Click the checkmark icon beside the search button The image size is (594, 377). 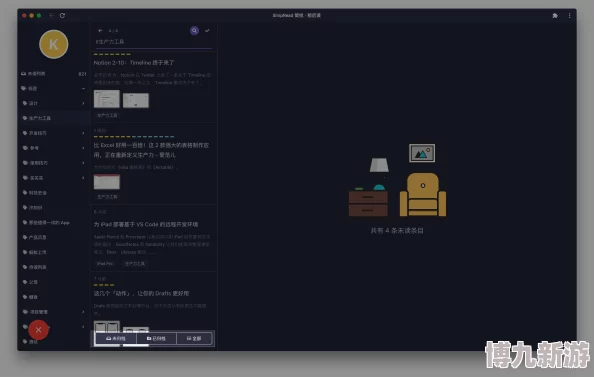coord(207,31)
